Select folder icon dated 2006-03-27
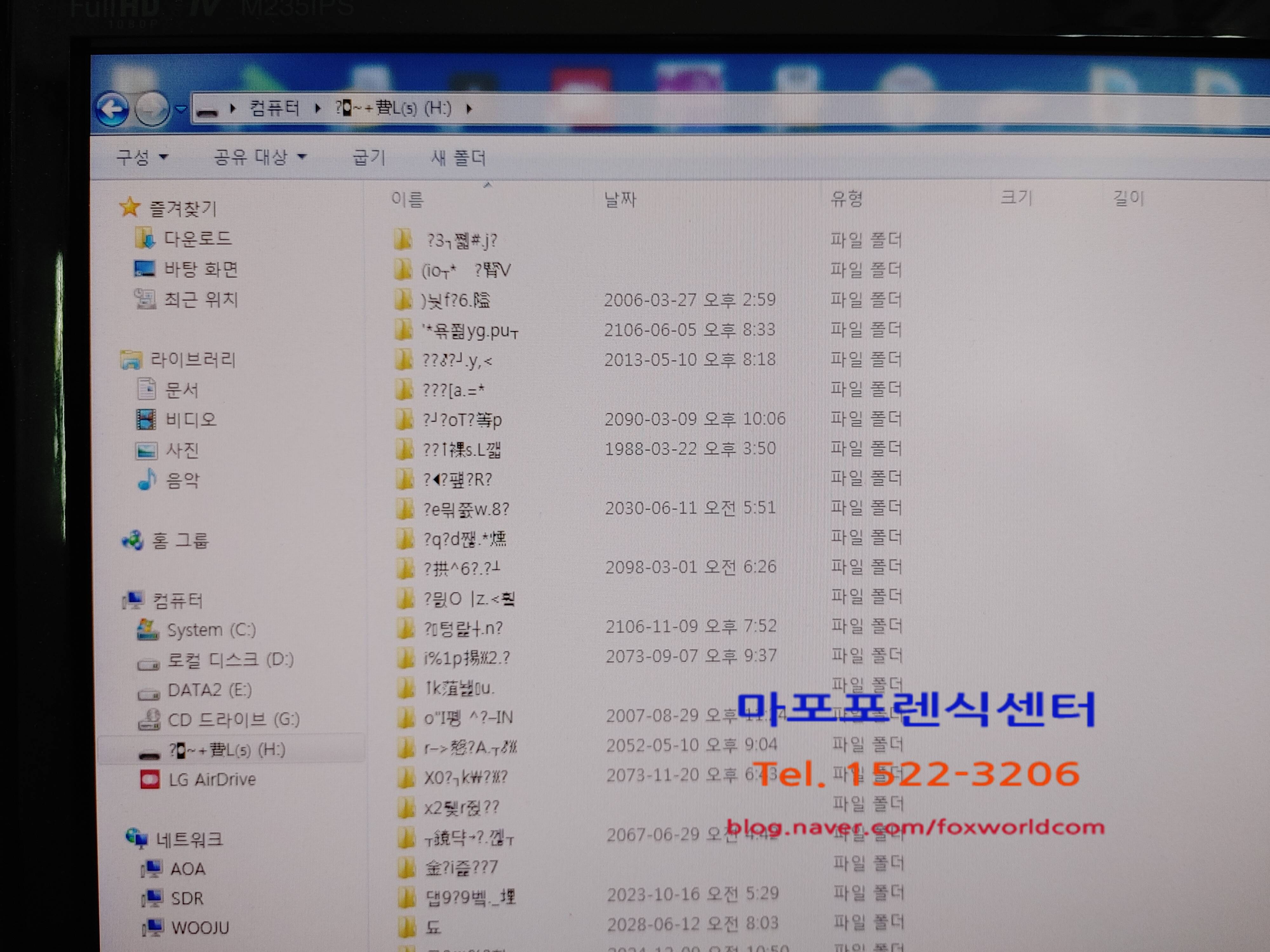The image size is (1270, 952). coord(403,300)
